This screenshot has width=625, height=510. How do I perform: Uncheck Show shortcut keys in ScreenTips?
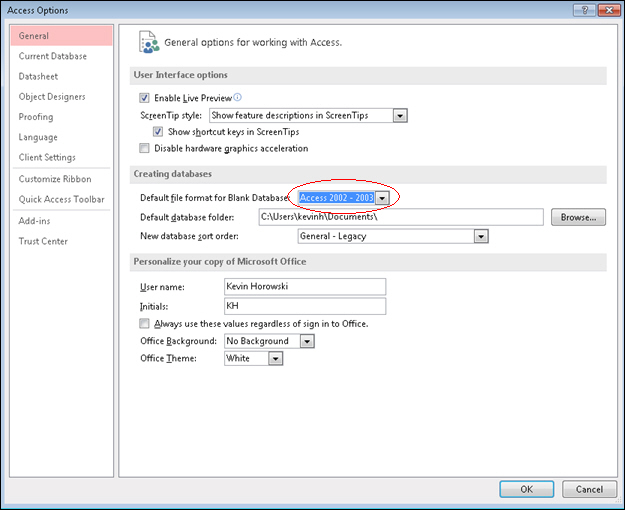pos(158,132)
